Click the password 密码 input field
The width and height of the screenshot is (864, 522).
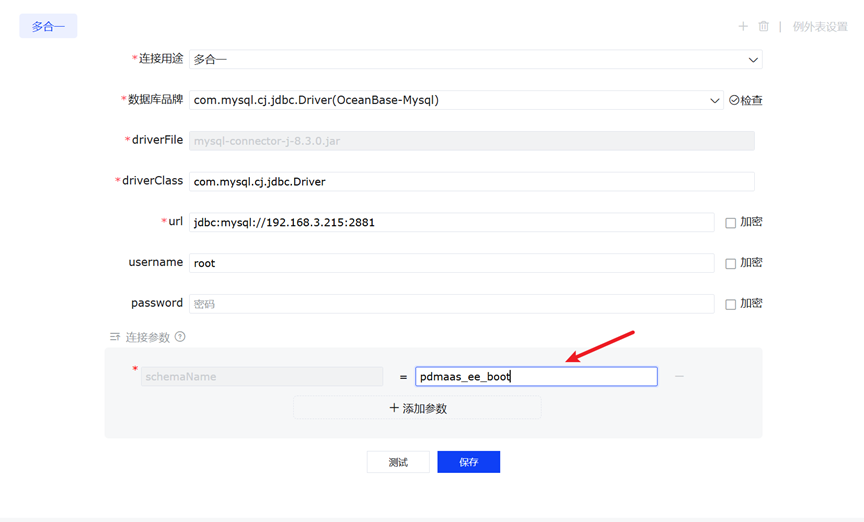451,303
